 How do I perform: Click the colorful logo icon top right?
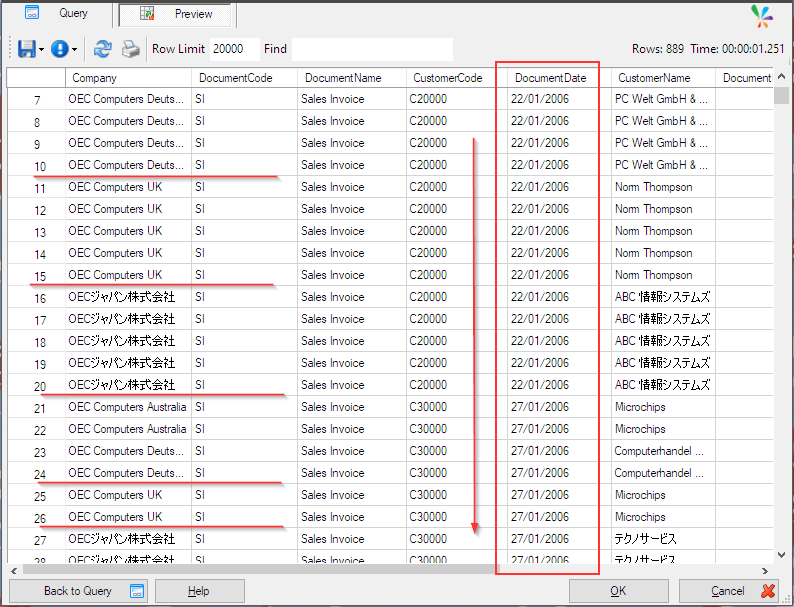coord(762,16)
